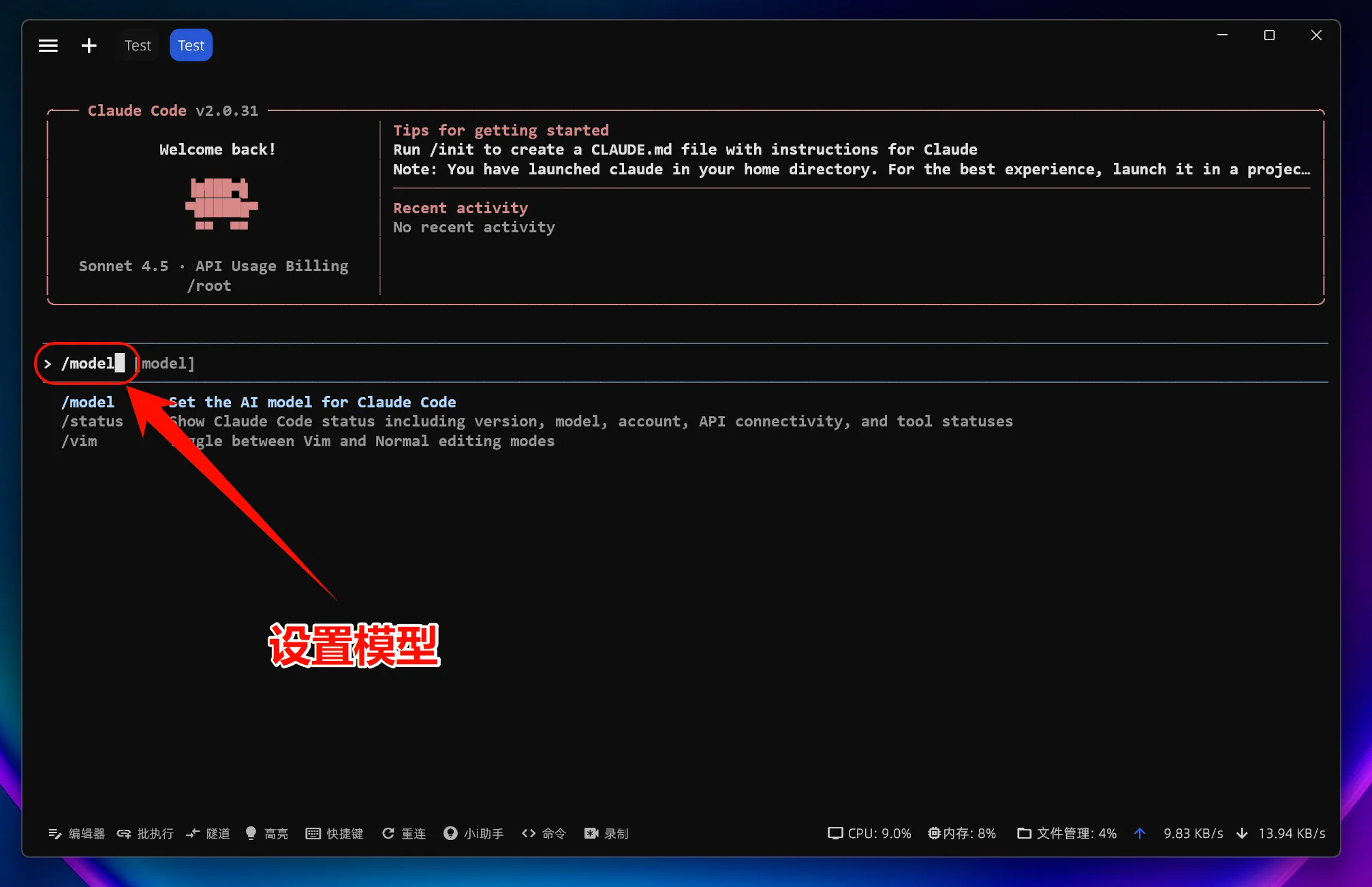Switch to the inactive Test tab

[138, 44]
